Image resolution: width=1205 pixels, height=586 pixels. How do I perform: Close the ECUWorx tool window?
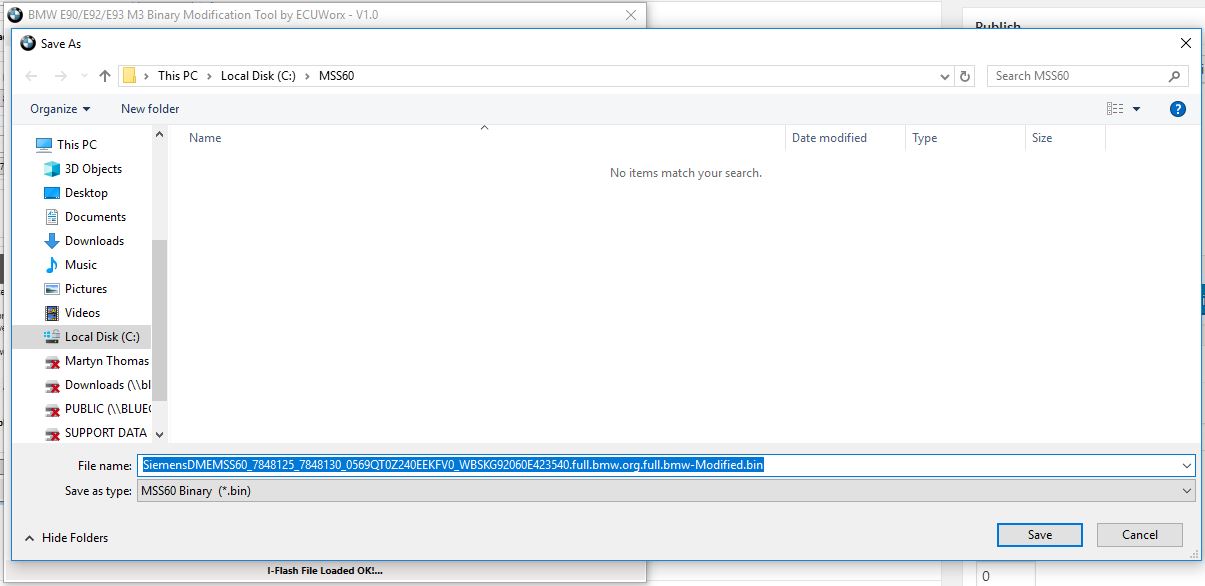pos(629,15)
